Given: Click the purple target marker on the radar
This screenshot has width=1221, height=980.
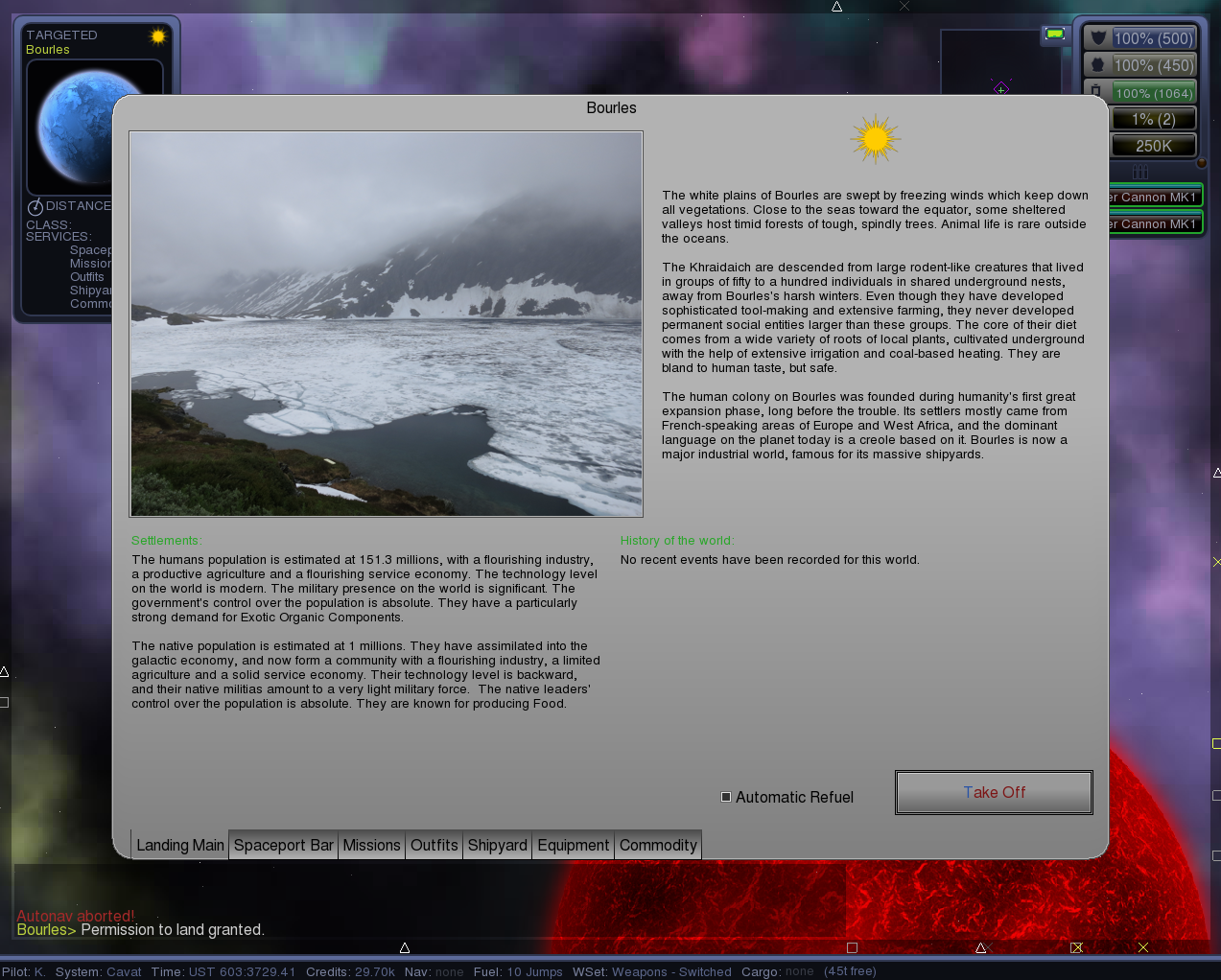Looking at the screenshot, I should (1000, 88).
